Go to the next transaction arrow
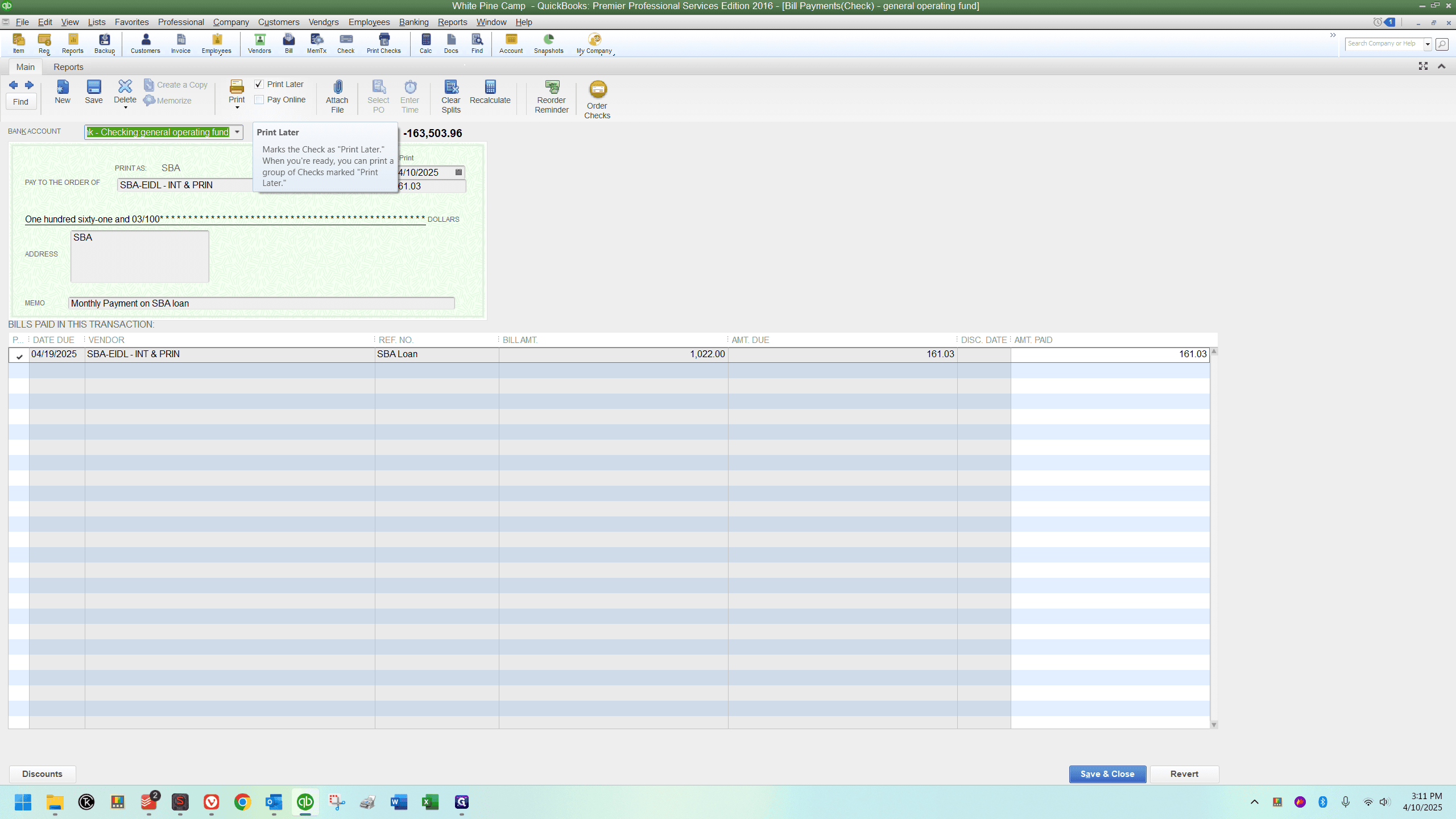The width and height of the screenshot is (1456, 819). coord(29,85)
